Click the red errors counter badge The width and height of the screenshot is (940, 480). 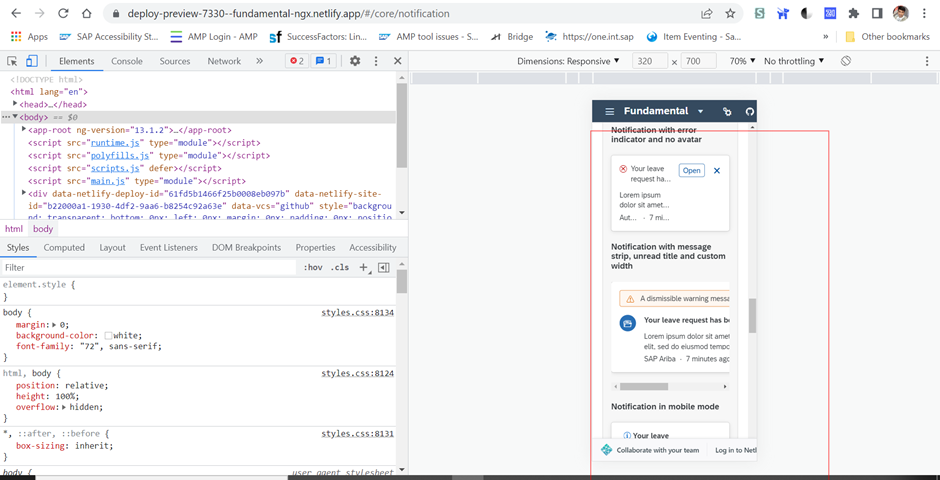297,61
